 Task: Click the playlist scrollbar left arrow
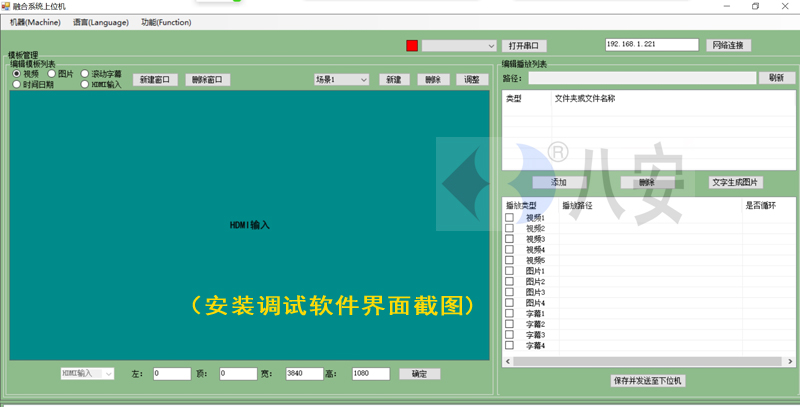[x=508, y=362]
